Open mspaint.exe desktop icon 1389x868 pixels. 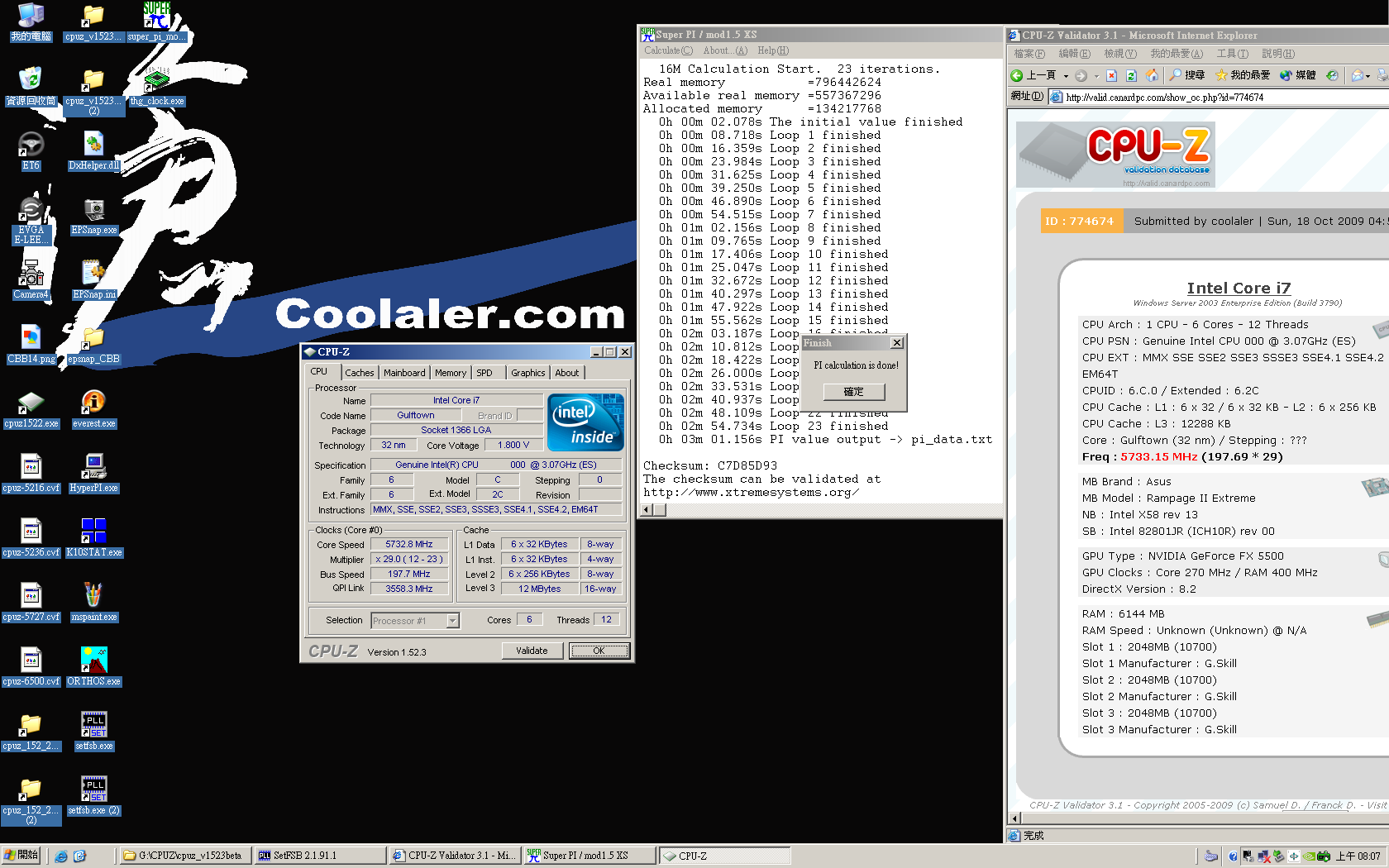[94, 603]
